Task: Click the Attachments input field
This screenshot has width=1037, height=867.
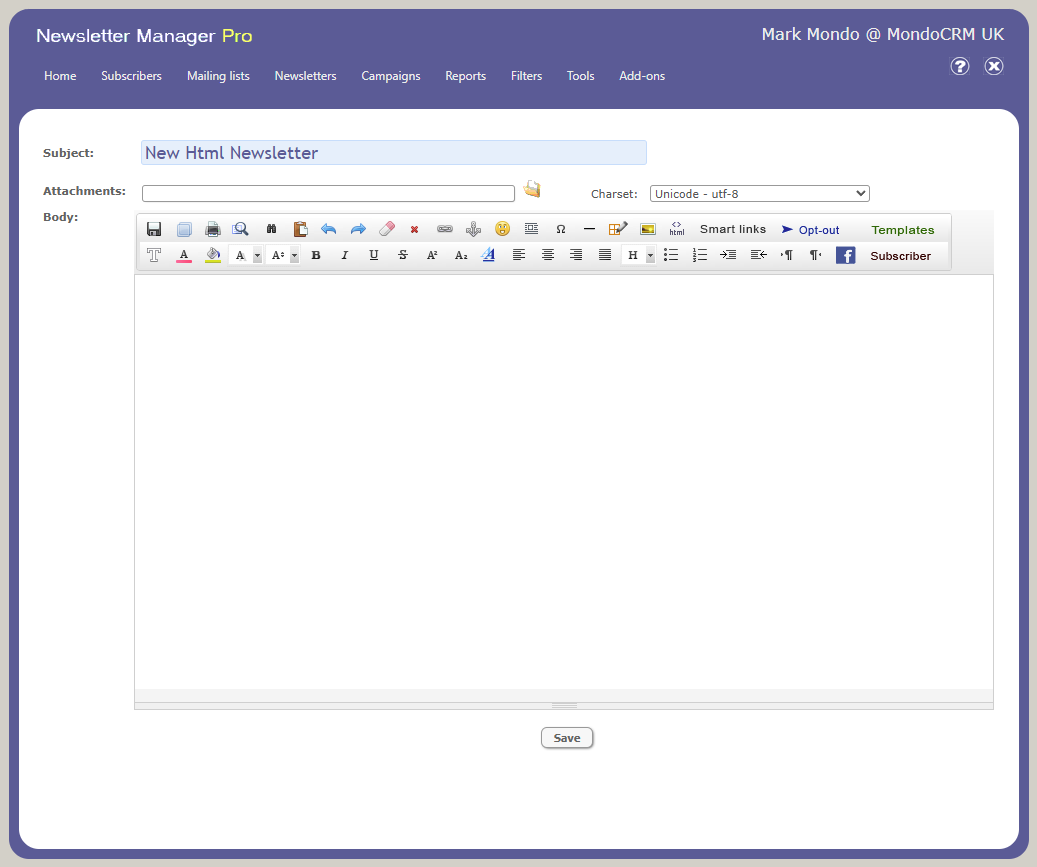Action: [328, 193]
